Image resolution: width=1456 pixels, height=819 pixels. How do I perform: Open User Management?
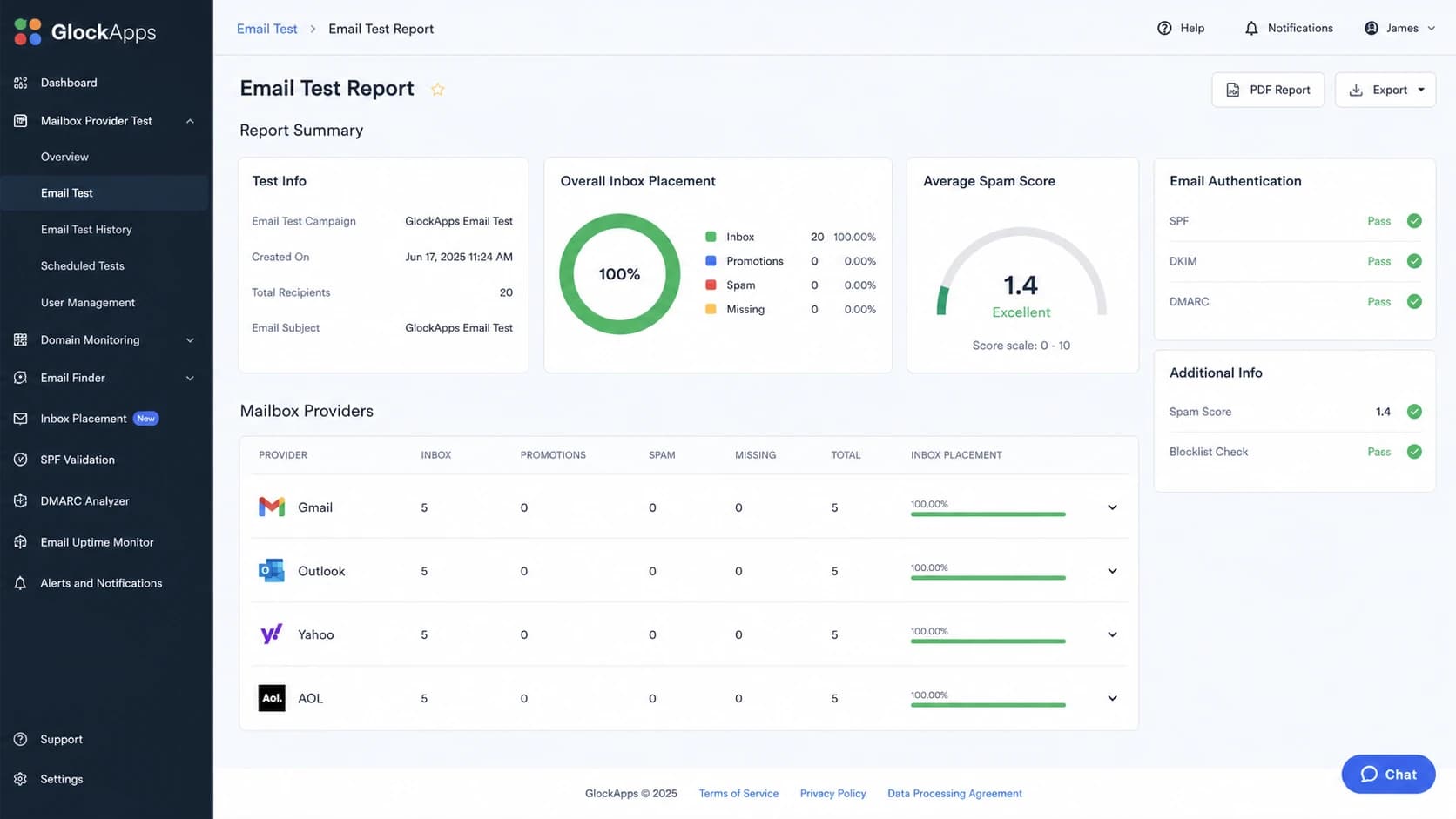(x=88, y=303)
